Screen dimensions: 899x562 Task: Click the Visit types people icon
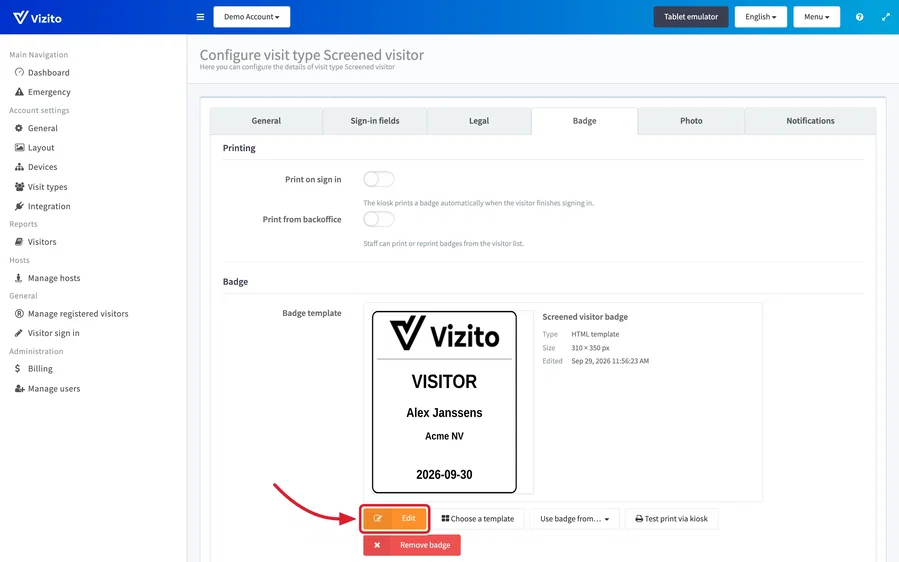[19, 186]
